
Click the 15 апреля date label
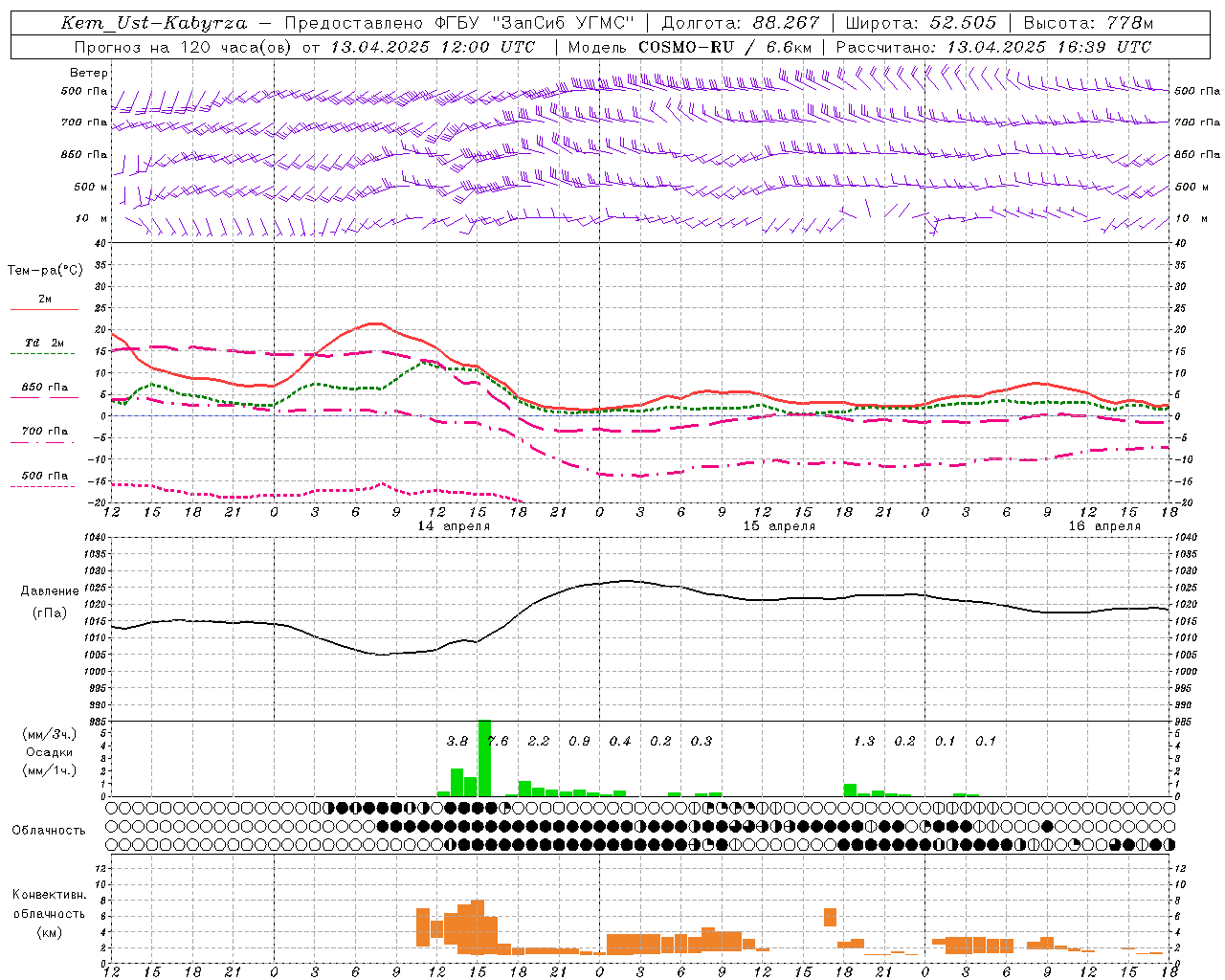tap(779, 526)
